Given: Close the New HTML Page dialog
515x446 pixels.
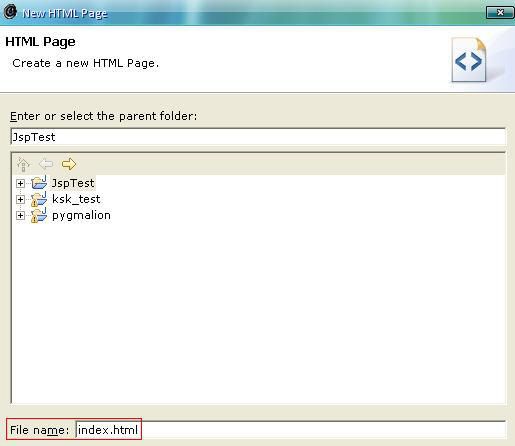Looking at the screenshot, I should tap(500, 13).
